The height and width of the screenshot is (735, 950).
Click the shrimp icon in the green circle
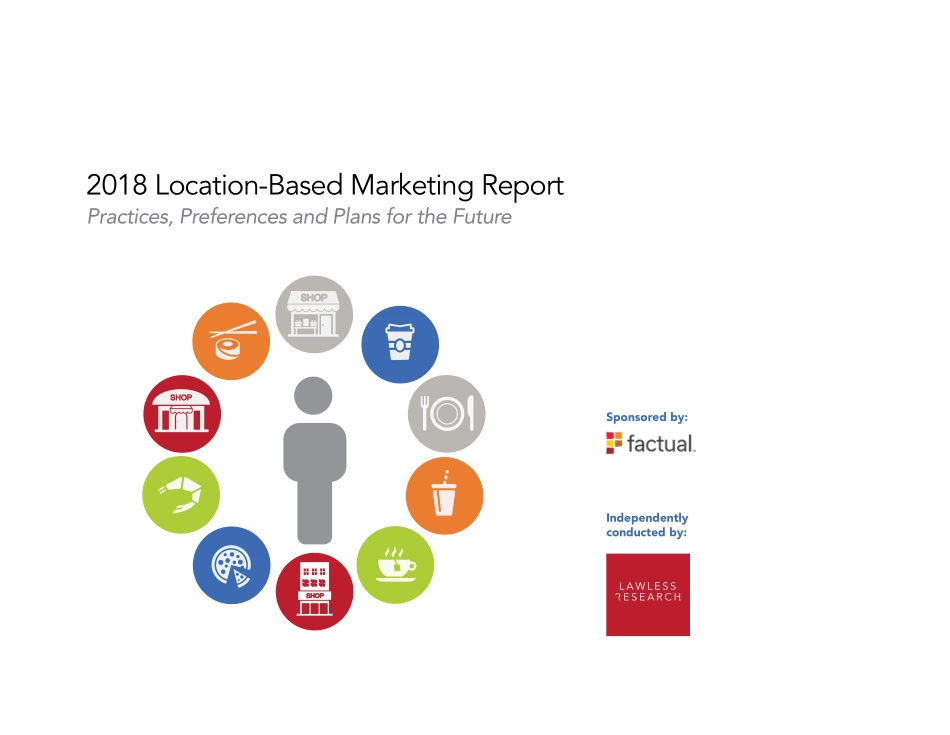pos(181,494)
